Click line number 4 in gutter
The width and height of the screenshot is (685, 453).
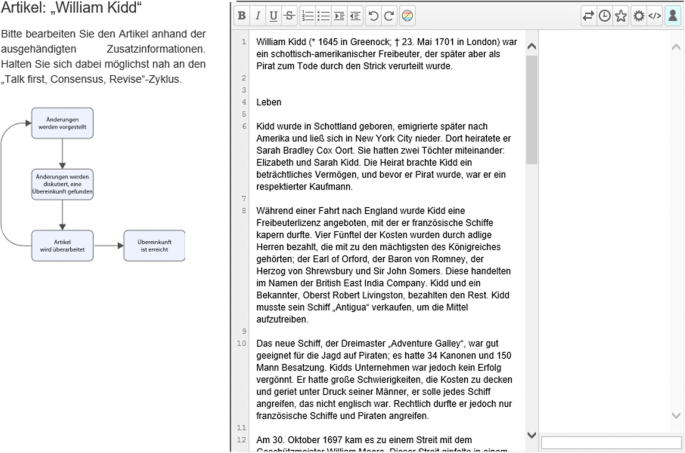(244, 102)
